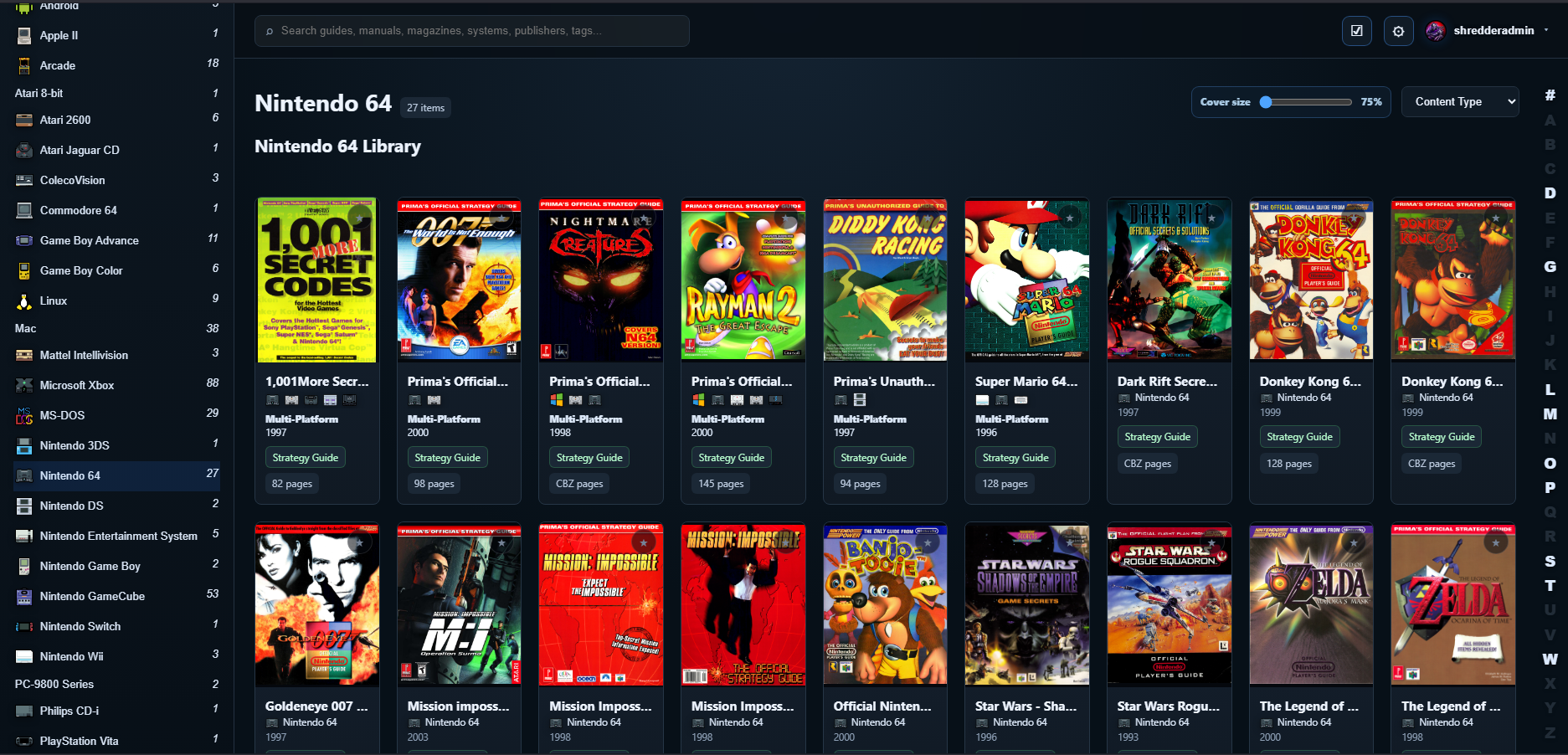Click the Atari Jaguar CD icon
This screenshot has width=1568, height=755.
24,150
